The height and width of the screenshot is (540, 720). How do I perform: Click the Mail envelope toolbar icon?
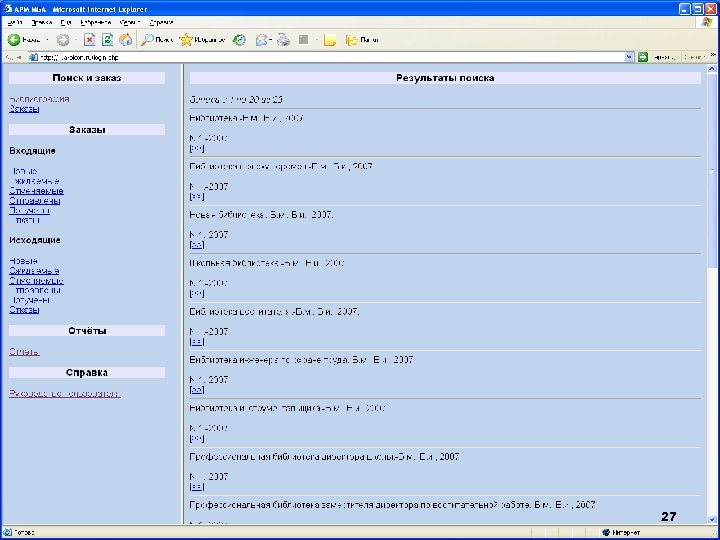261,40
